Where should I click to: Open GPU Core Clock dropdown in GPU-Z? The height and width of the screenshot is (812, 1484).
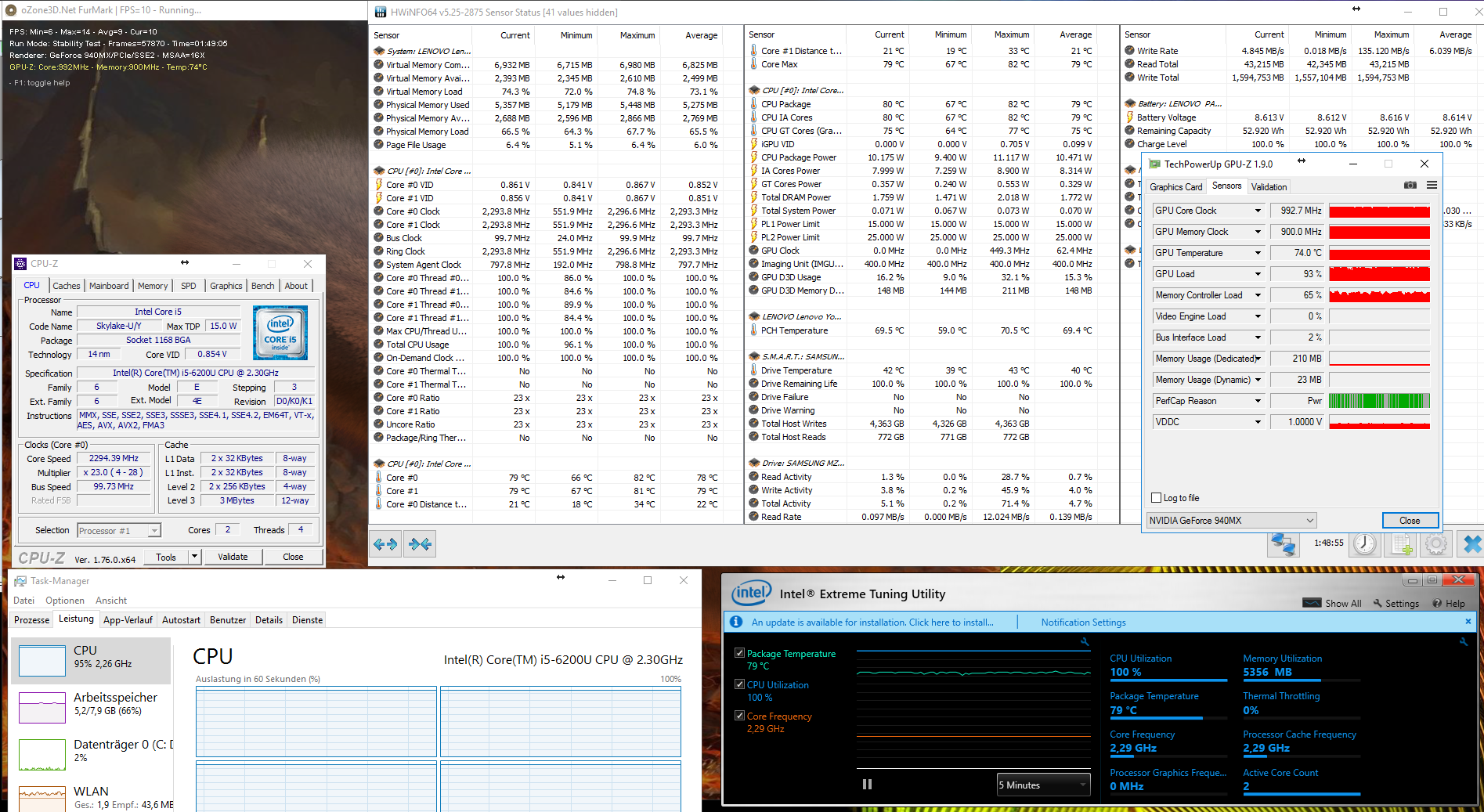coord(1258,211)
